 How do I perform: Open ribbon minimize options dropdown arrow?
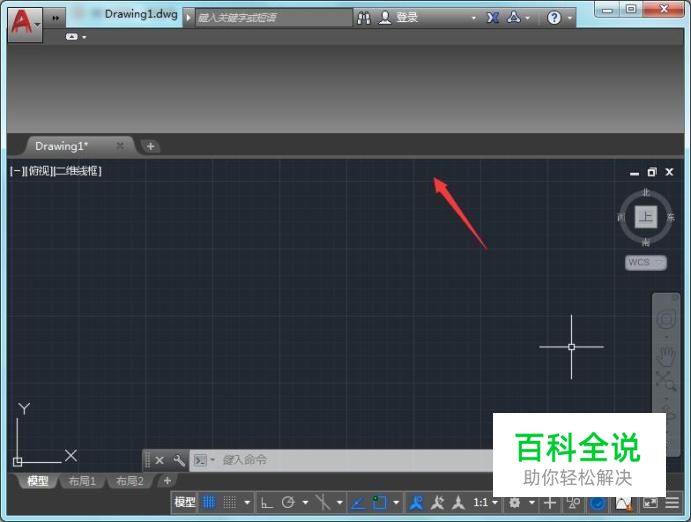(84, 37)
